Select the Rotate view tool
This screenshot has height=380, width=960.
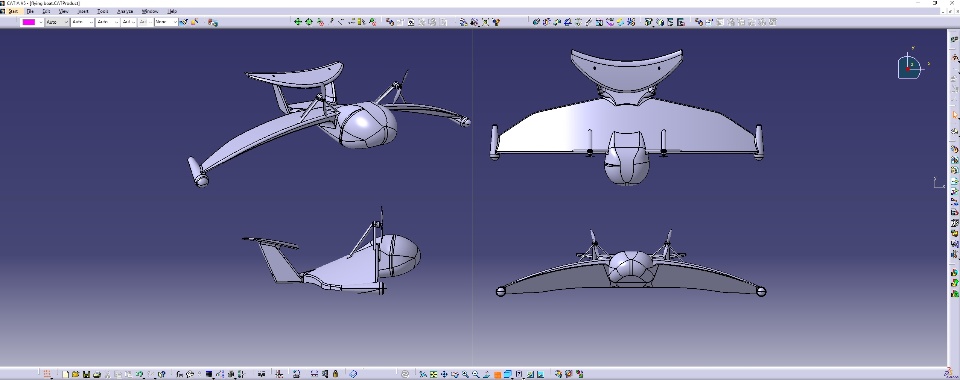coord(454,374)
